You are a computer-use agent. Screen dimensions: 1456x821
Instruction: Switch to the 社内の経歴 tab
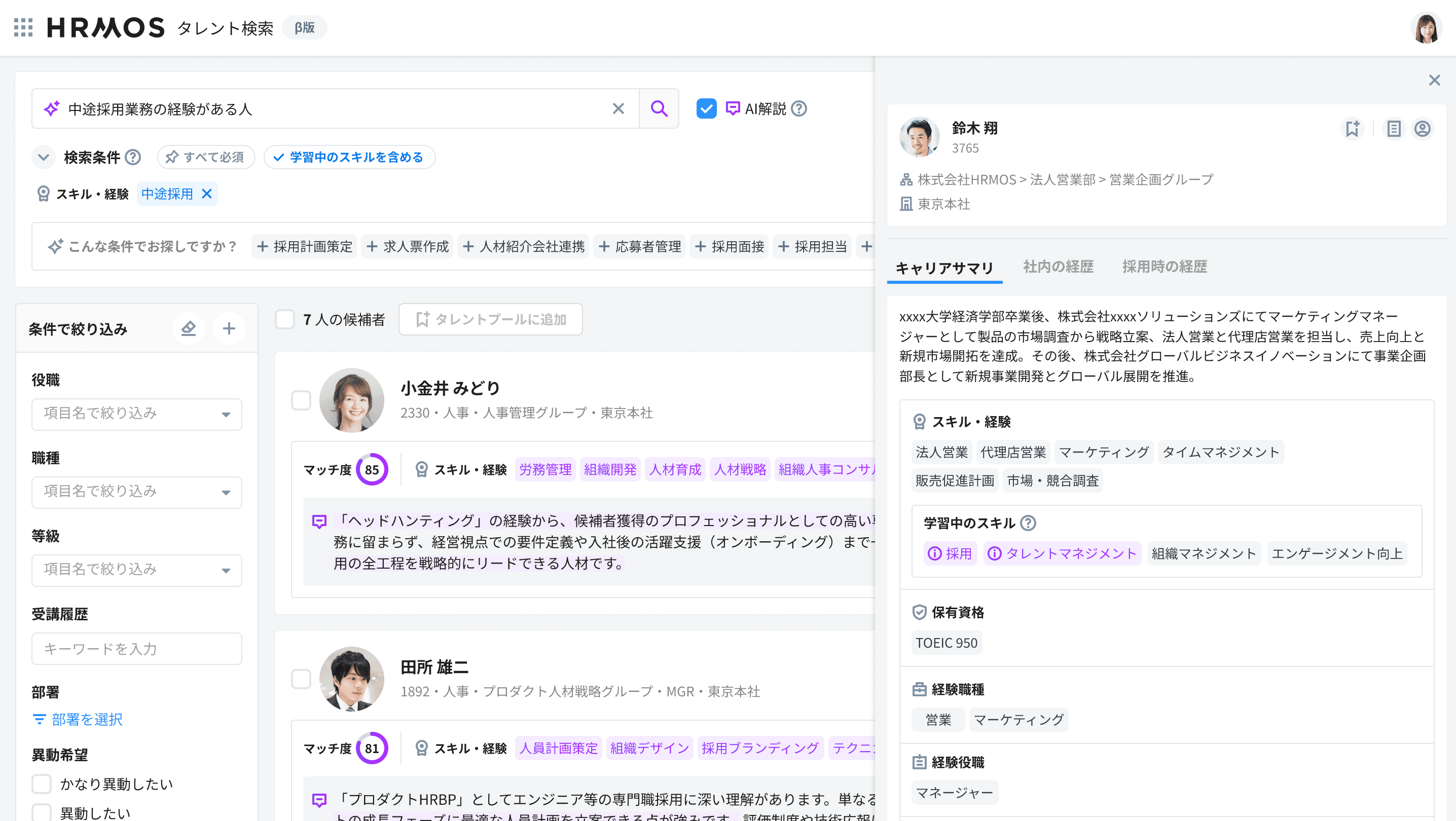click(1058, 266)
